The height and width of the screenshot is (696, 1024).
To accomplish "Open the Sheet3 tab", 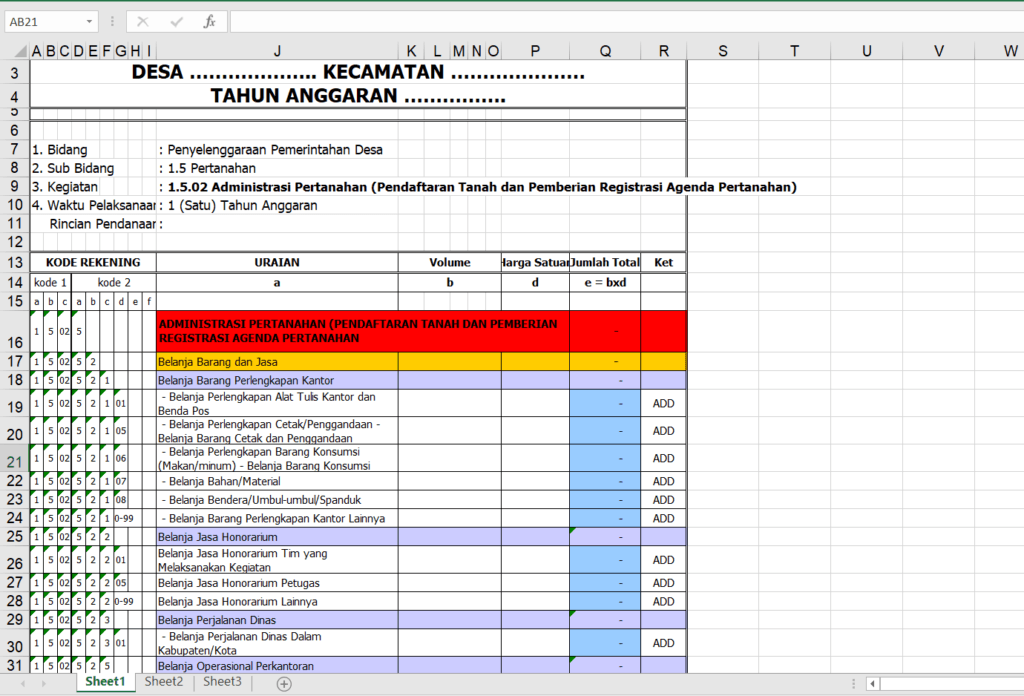I will (x=222, y=682).
